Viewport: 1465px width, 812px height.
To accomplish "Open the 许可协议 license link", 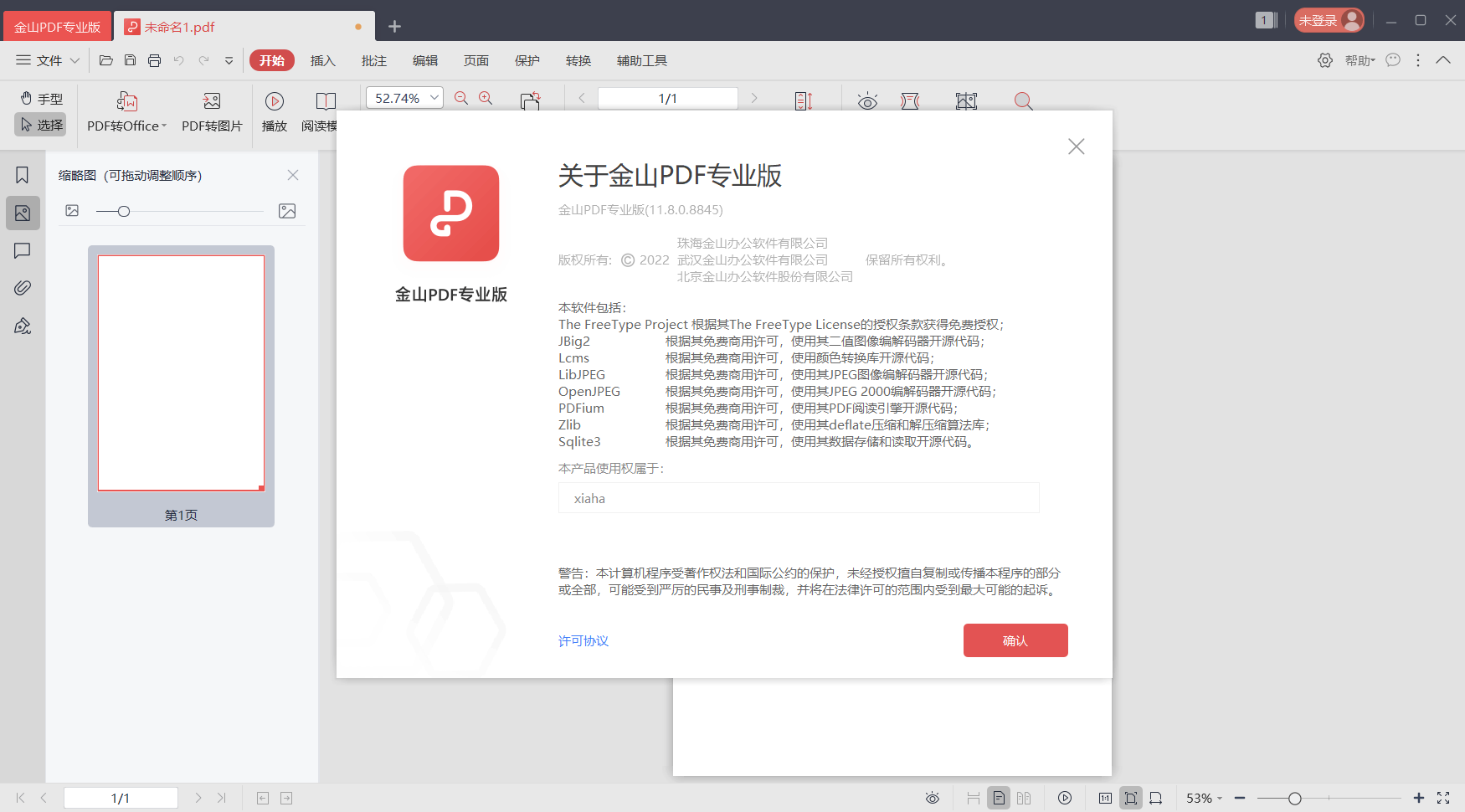I will pos(583,640).
